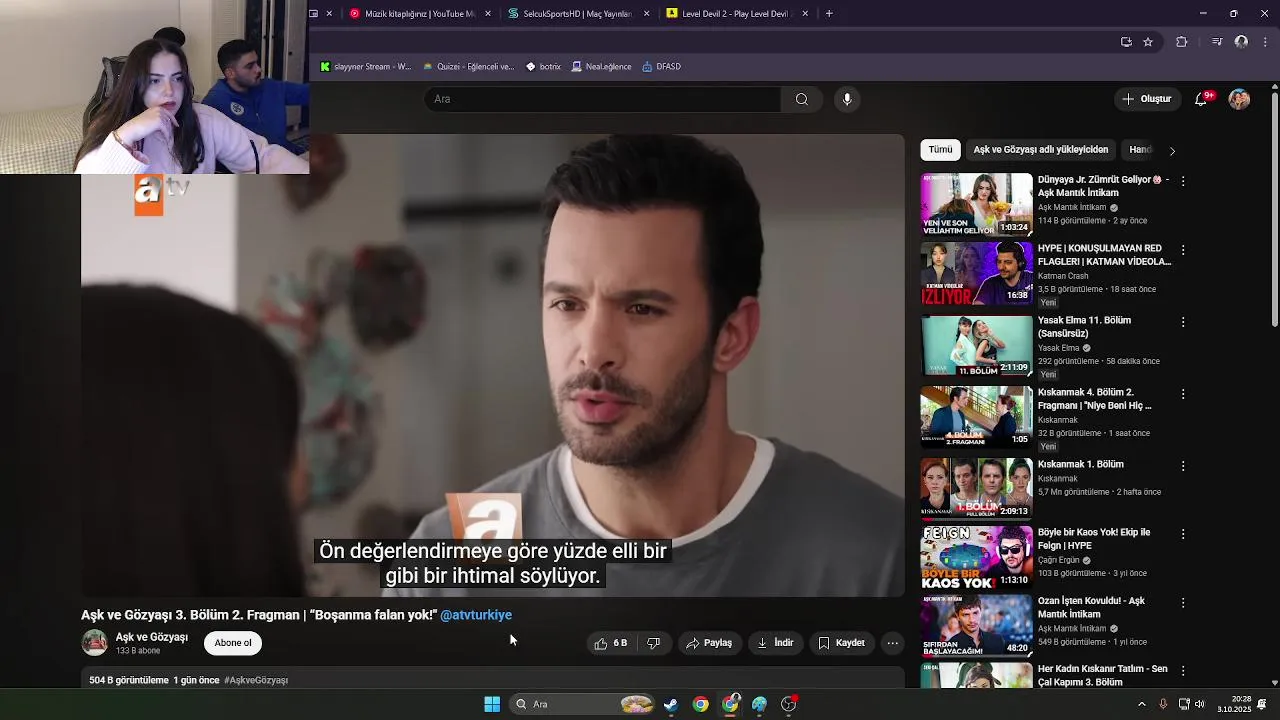
Task: Select the Aşk ve Gözyaşı adlı yükleyiciden chip
Action: [x=1041, y=150]
